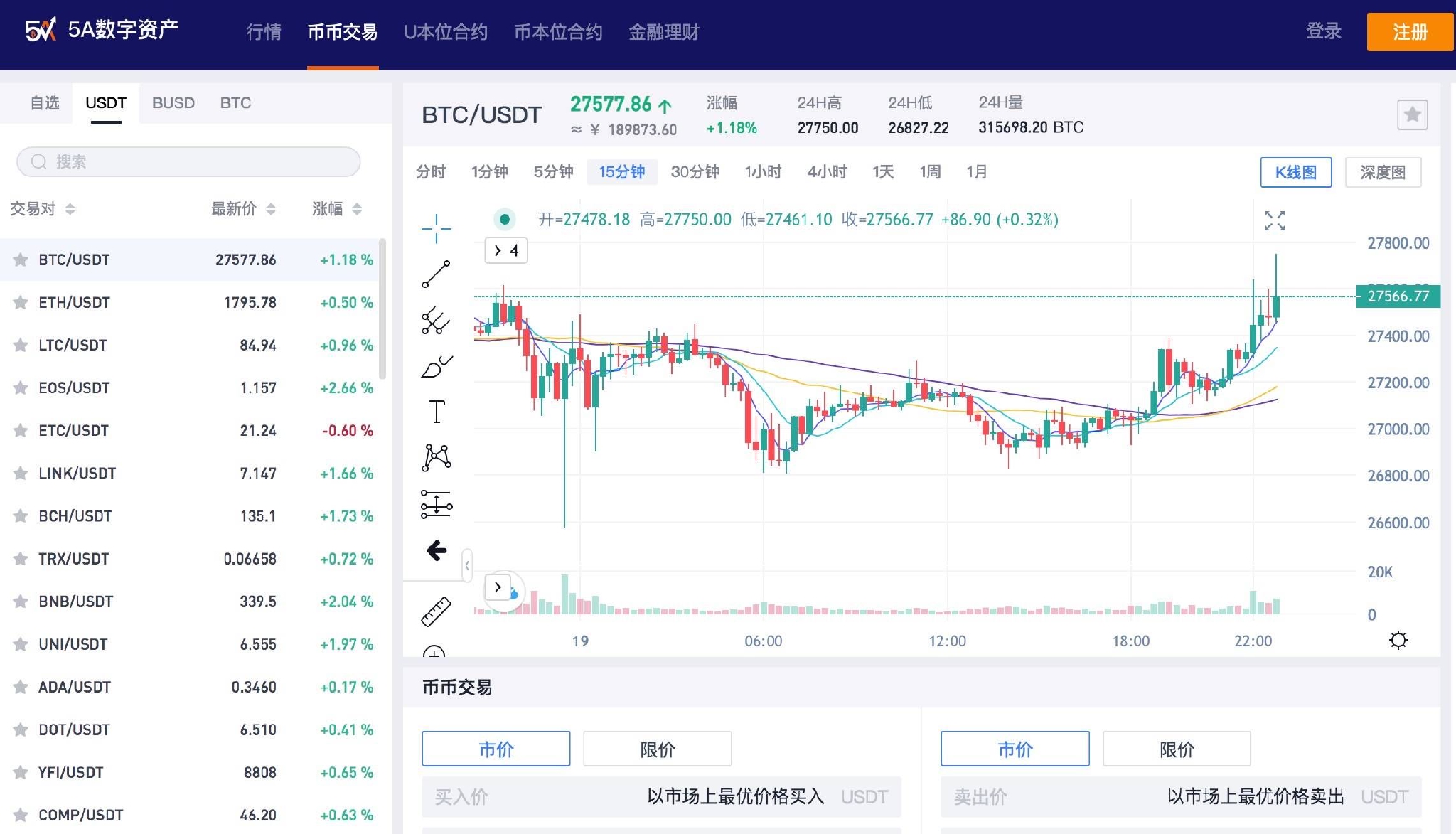Switch to the BUSD market tab
This screenshot has height=834, width=1456.
coord(173,103)
